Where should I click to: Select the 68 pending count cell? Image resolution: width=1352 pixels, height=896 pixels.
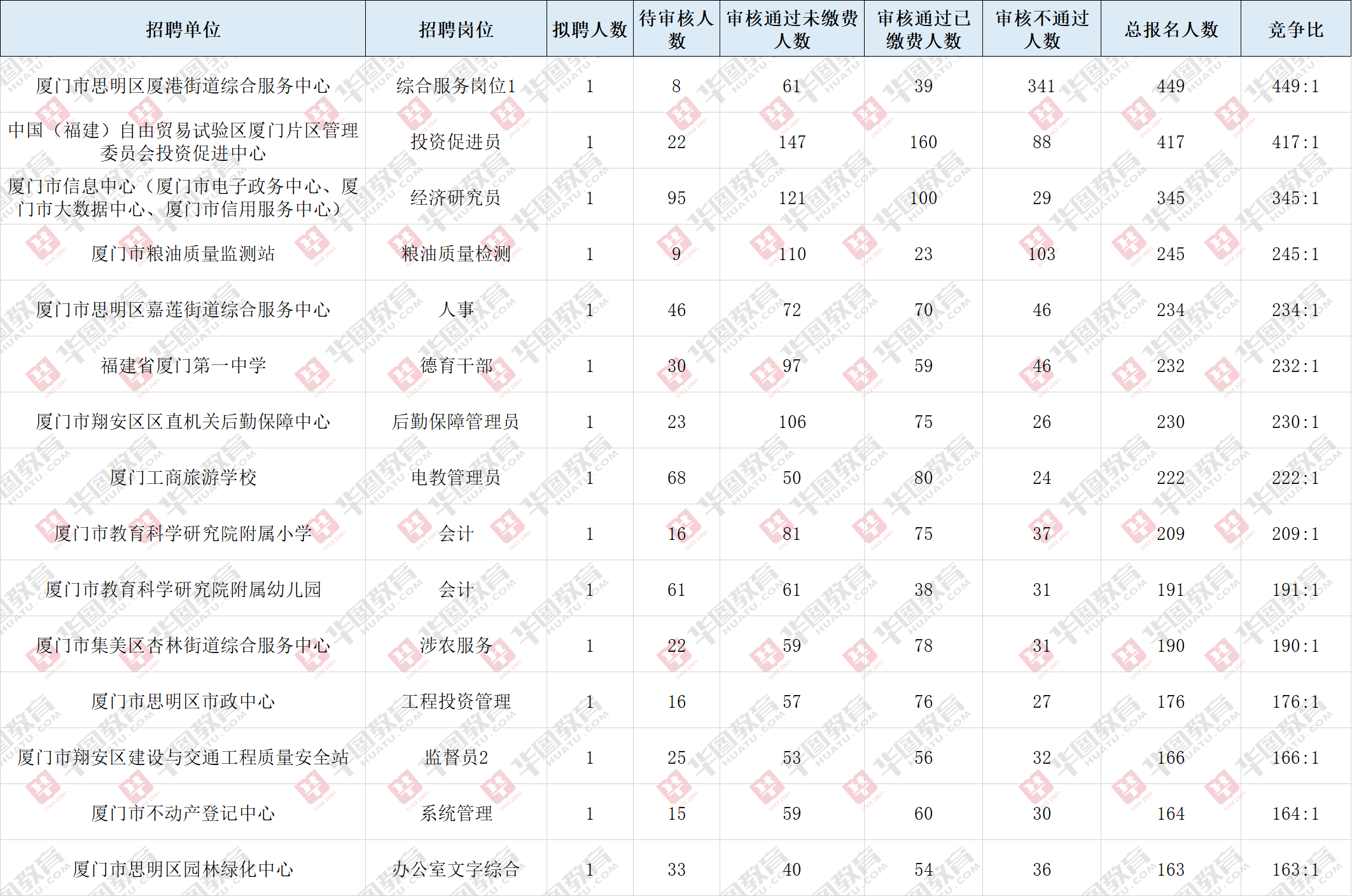point(676,476)
